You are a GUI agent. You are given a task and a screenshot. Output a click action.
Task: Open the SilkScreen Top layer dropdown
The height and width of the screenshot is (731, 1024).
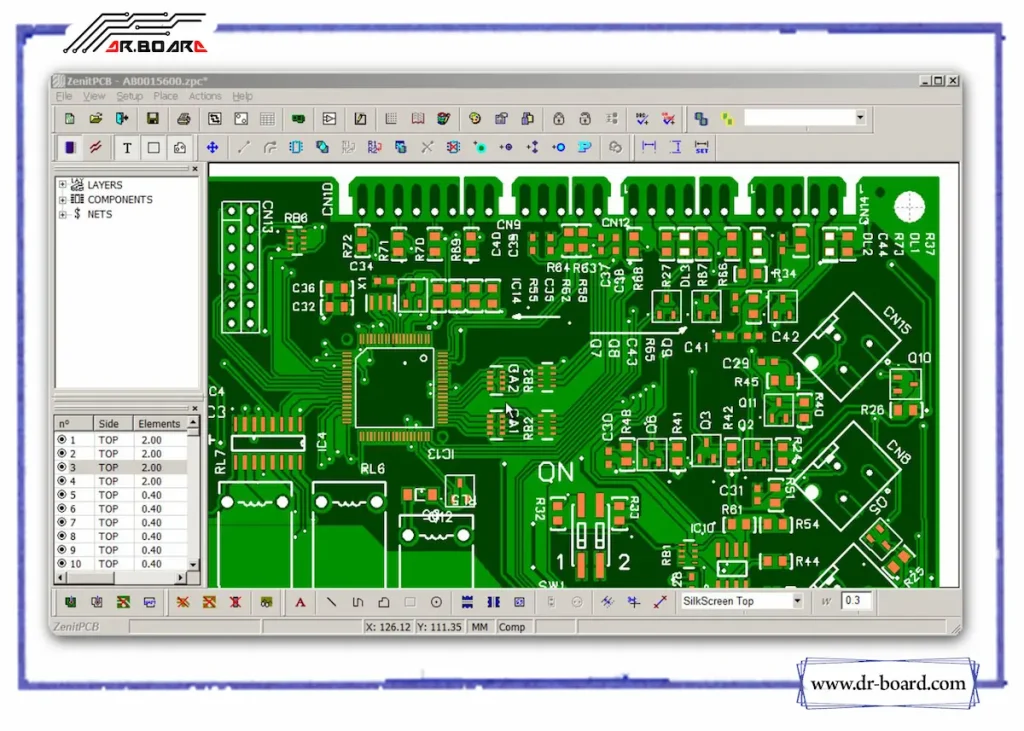(796, 601)
